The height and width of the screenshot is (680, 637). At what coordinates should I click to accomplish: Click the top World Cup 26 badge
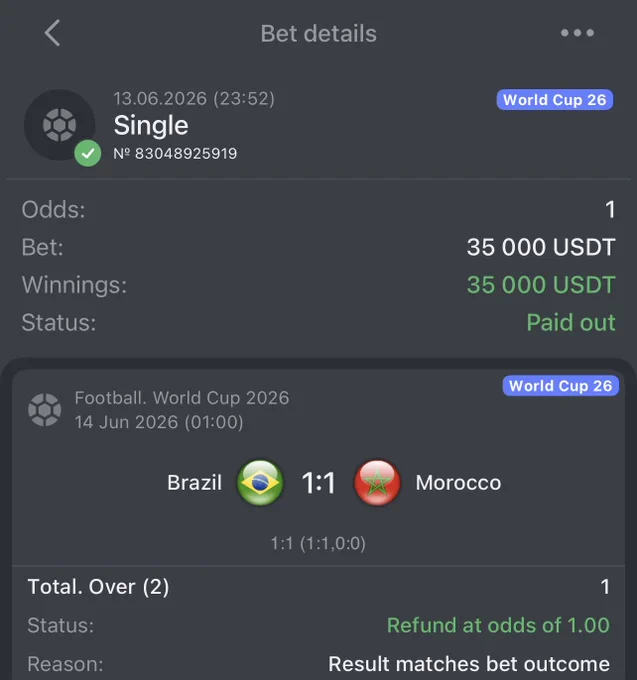pos(555,100)
